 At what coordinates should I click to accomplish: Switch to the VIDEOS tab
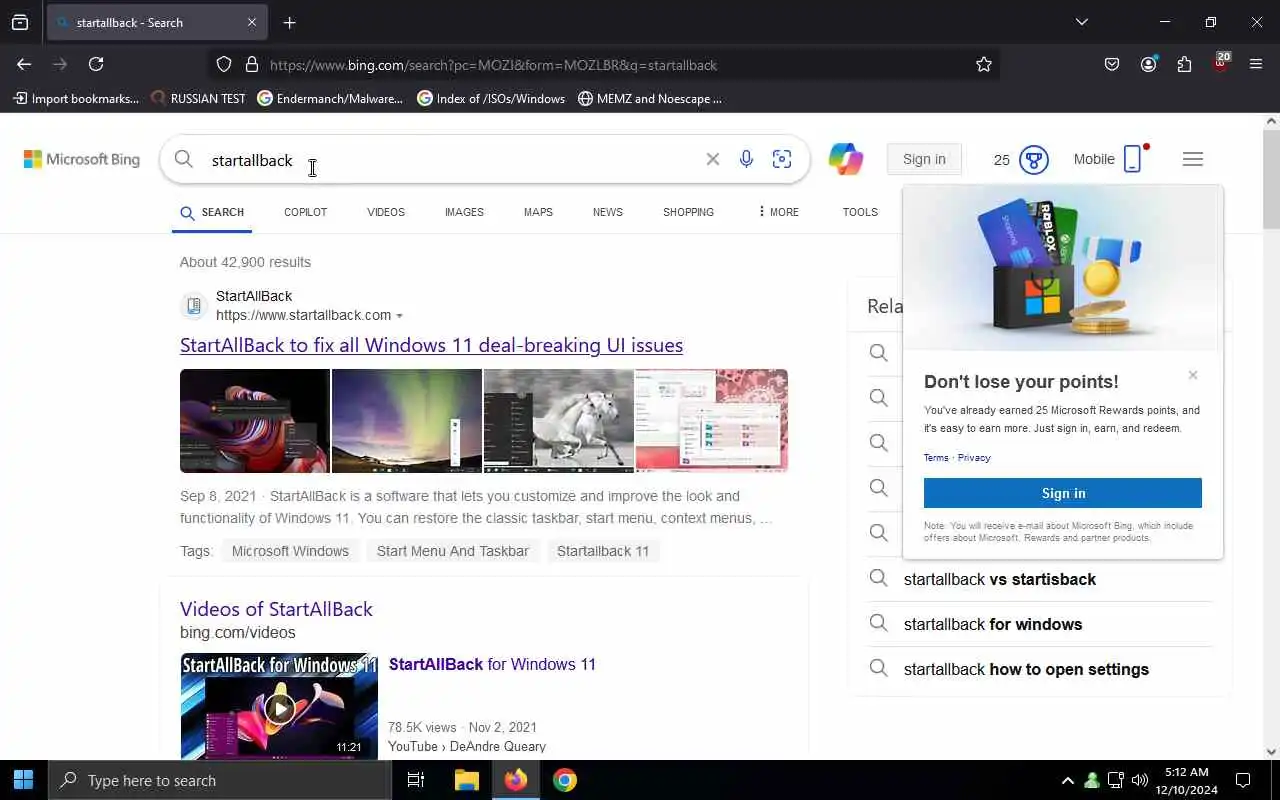pos(386,212)
